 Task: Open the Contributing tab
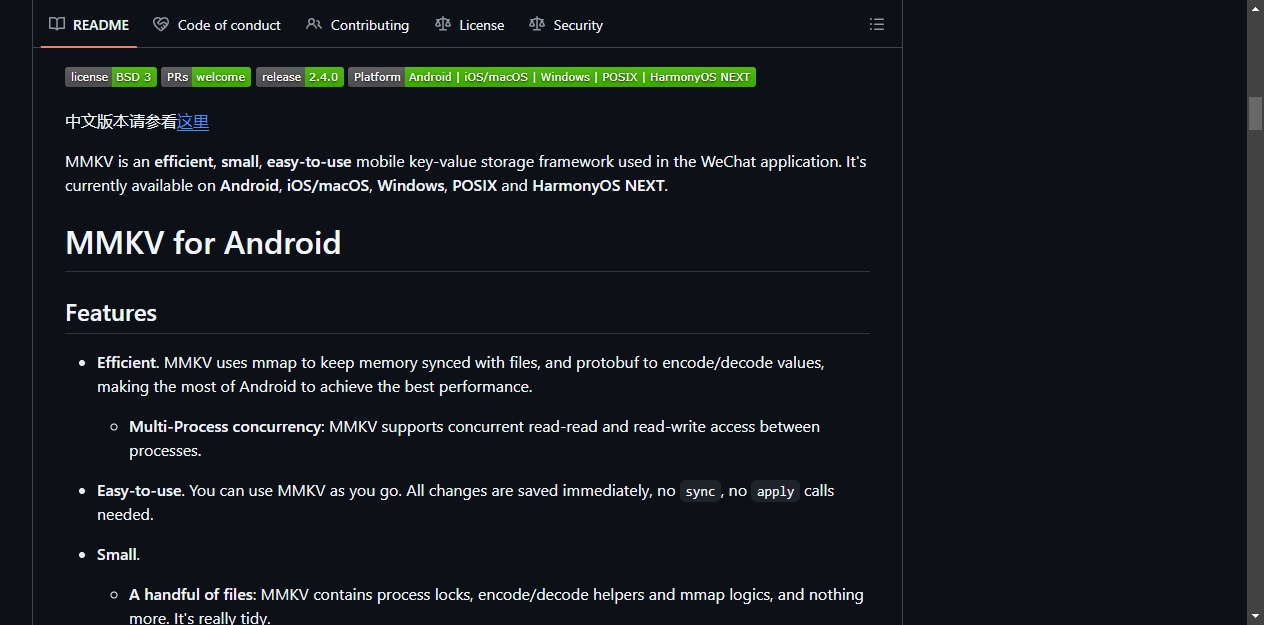click(358, 25)
